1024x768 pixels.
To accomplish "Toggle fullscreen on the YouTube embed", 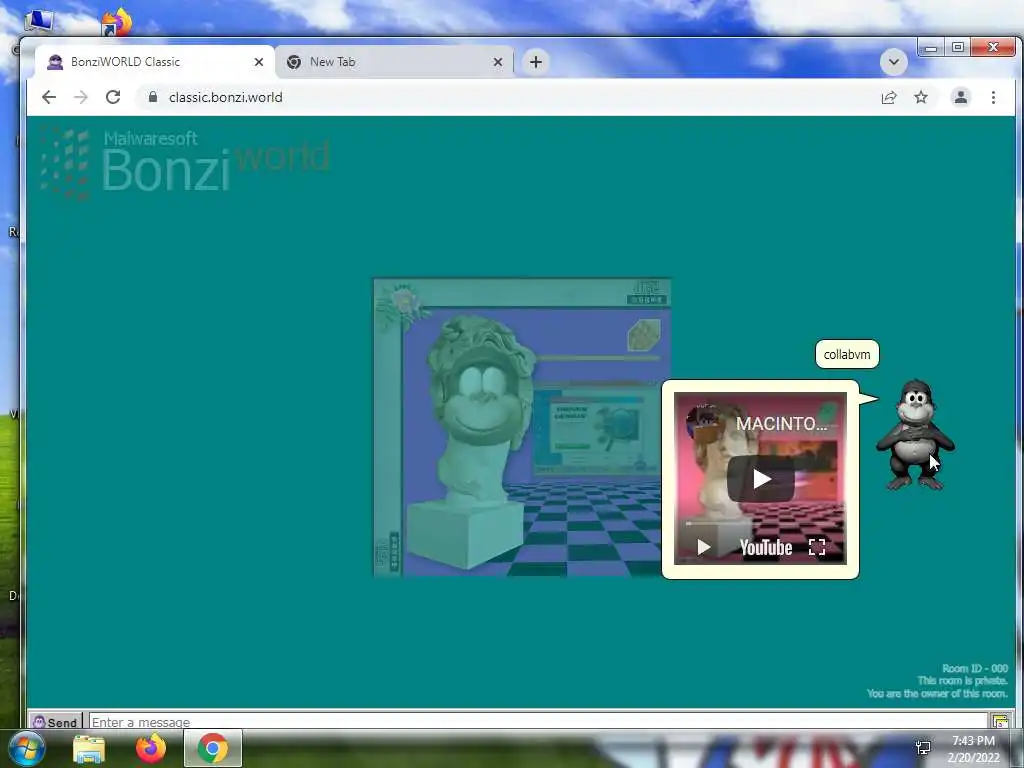I will pyautogui.click(x=817, y=547).
